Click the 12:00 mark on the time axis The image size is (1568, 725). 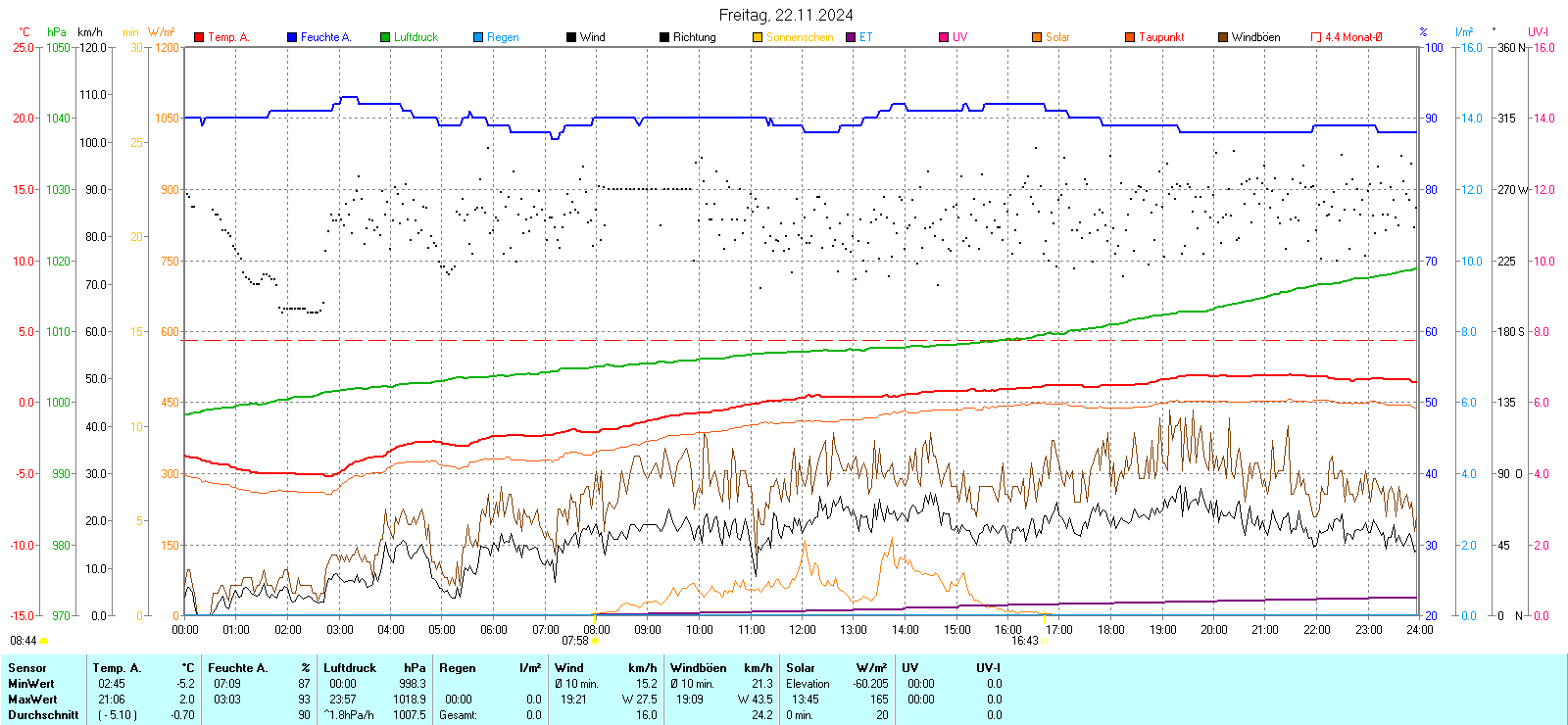click(803, 630)
